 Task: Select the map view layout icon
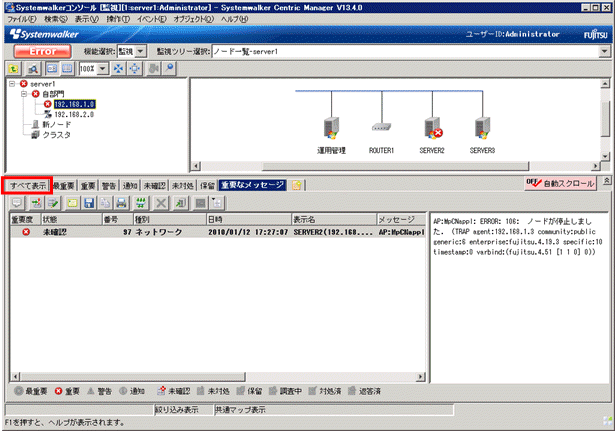coord(52,69)
